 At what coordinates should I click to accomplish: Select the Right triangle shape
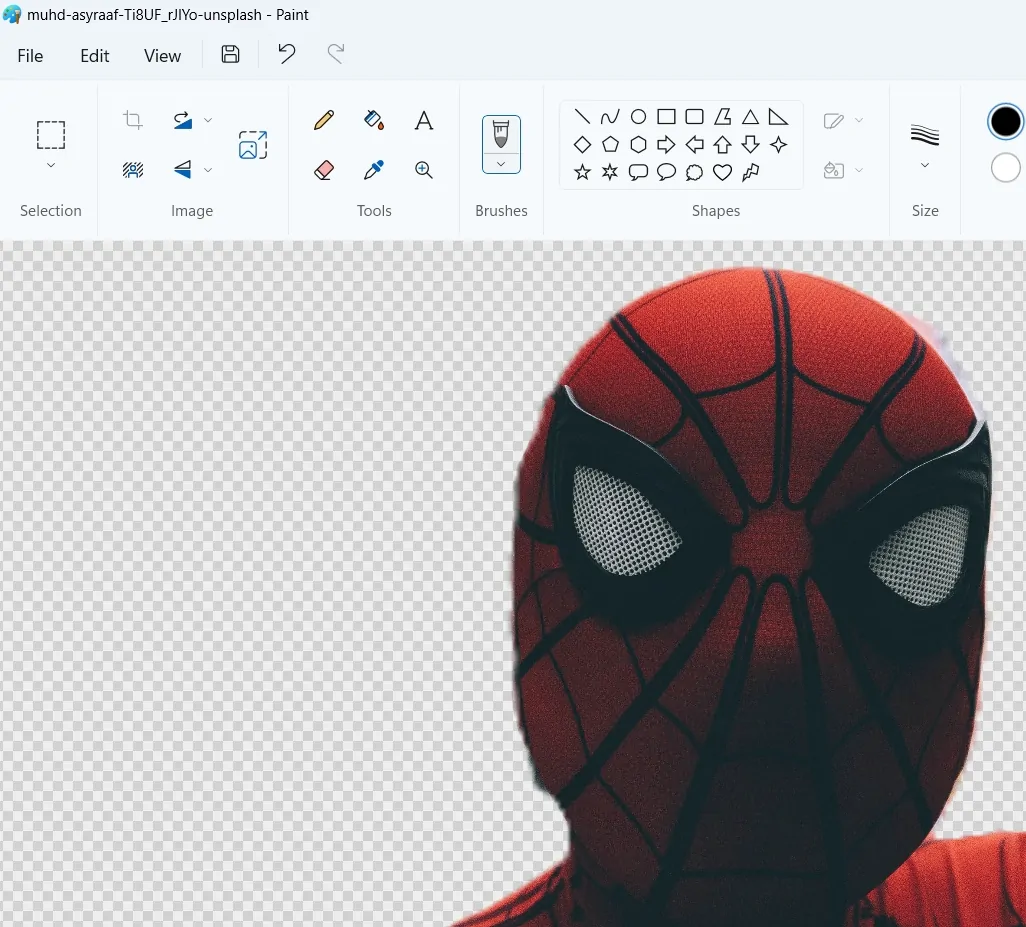click(778, 116)
